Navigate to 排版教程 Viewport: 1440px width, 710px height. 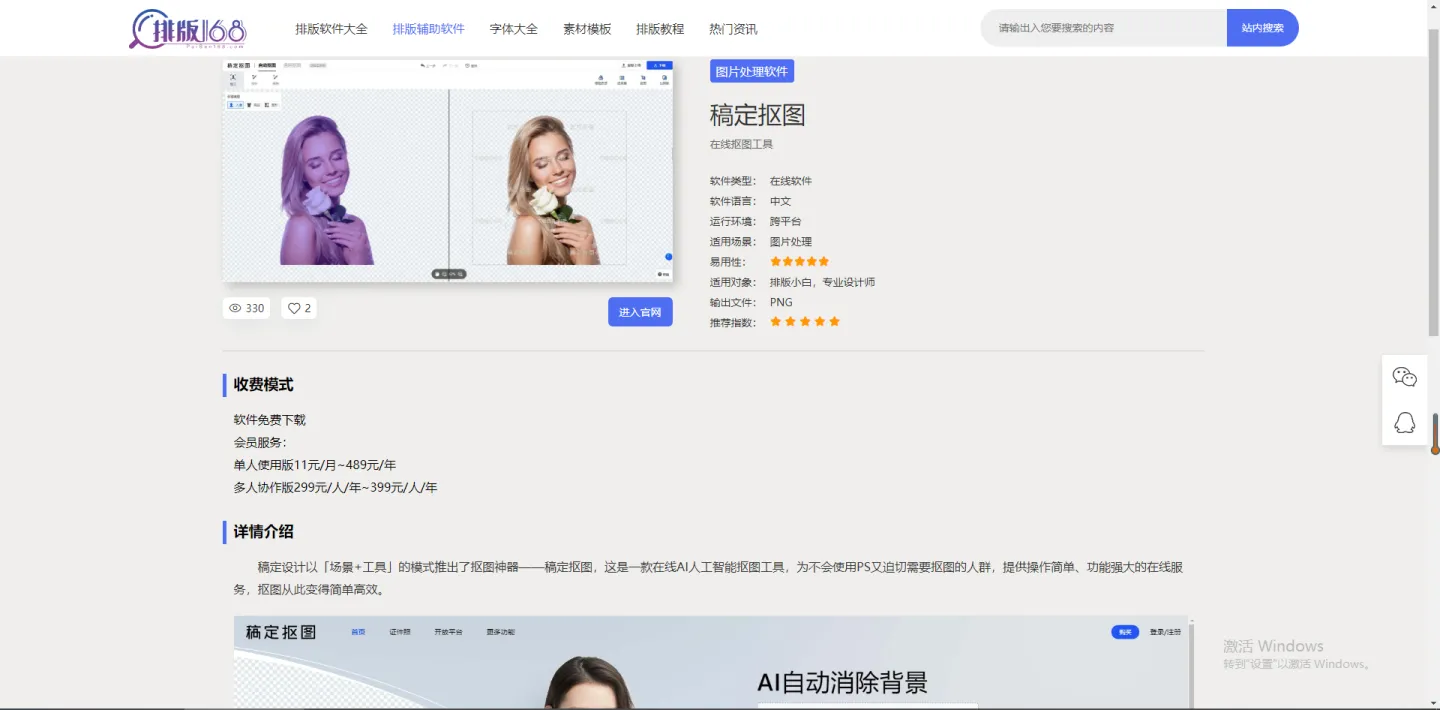pyautogui.click(x=660, y=29)
